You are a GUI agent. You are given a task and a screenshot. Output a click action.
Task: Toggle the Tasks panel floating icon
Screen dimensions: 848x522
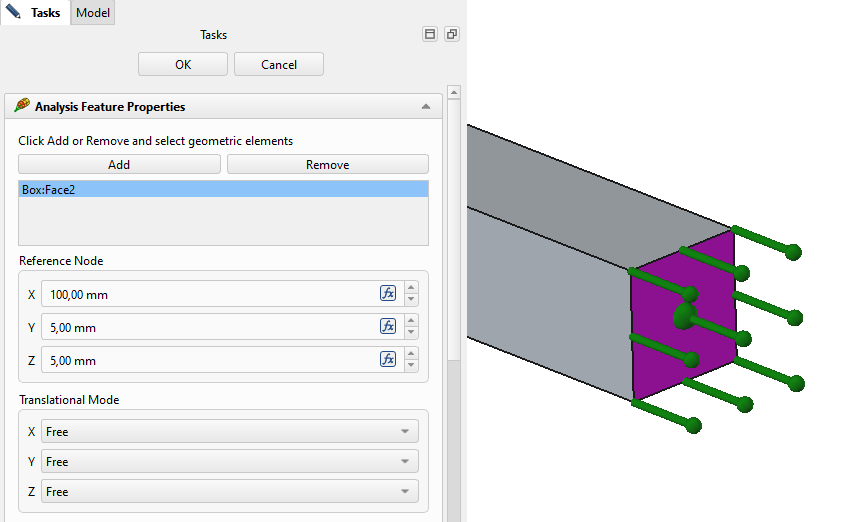452,35
